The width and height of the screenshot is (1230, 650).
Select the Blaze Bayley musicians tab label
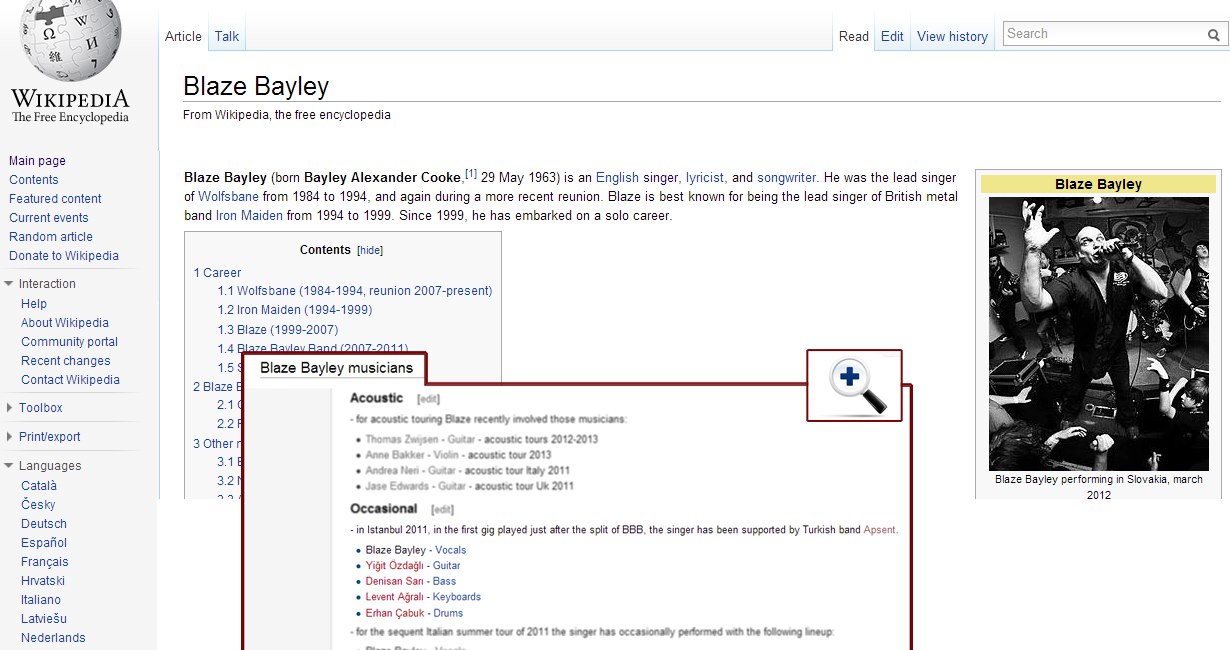point(336,368)
